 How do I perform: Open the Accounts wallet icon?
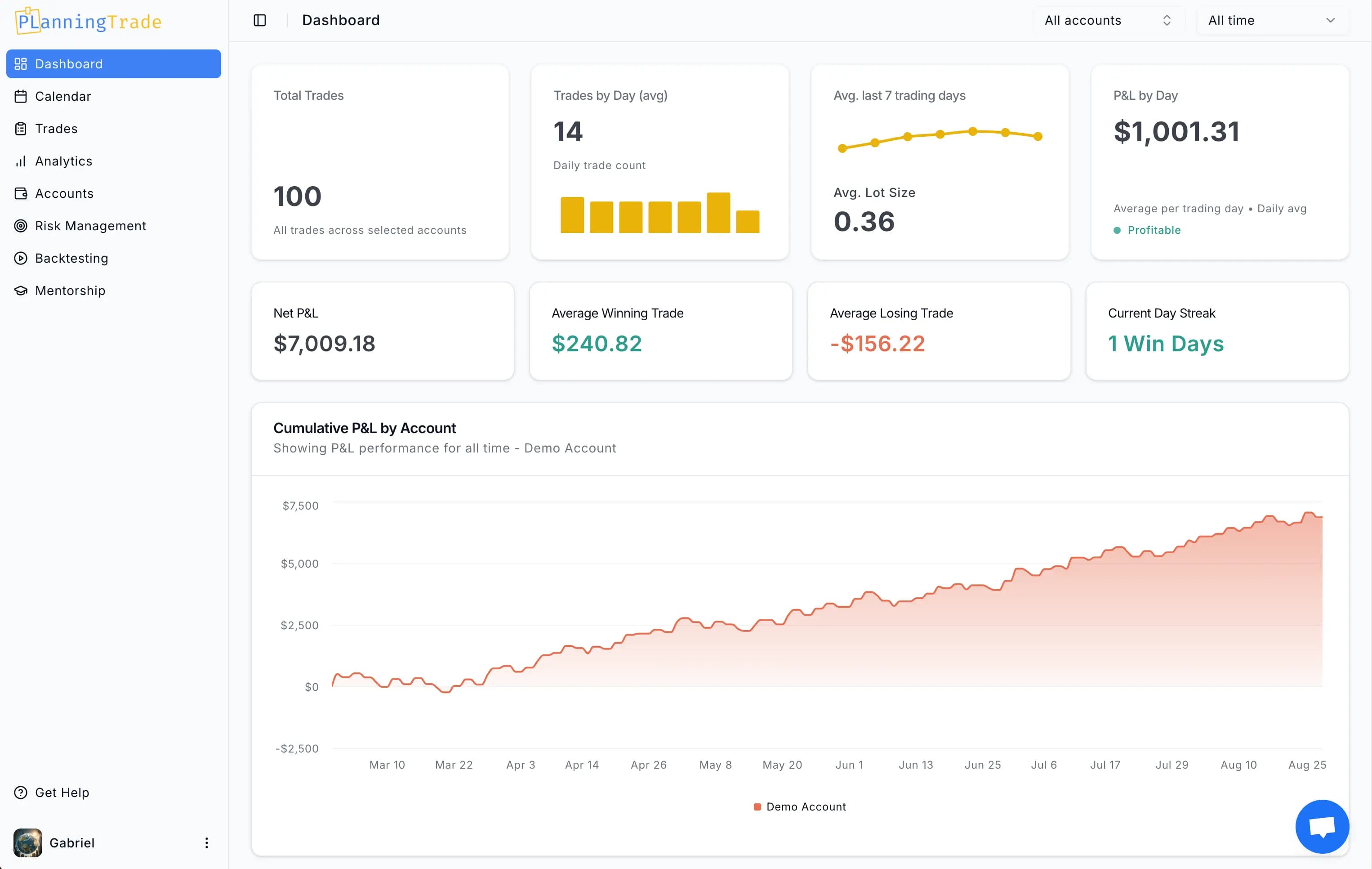coord(21,193)
